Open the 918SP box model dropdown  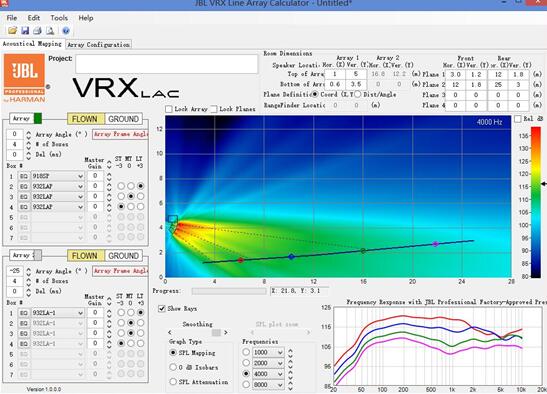(58, 176)
